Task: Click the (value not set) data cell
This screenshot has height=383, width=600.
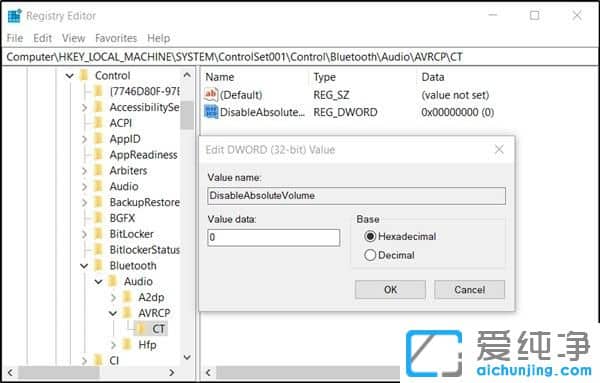Action: click(x=455, y=95)
